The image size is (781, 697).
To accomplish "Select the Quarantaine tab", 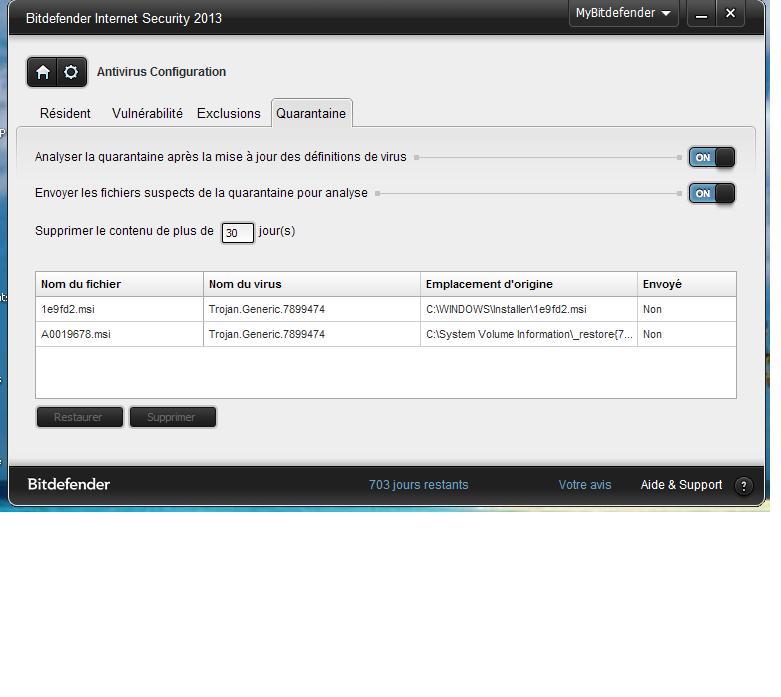I will point(311,114).
